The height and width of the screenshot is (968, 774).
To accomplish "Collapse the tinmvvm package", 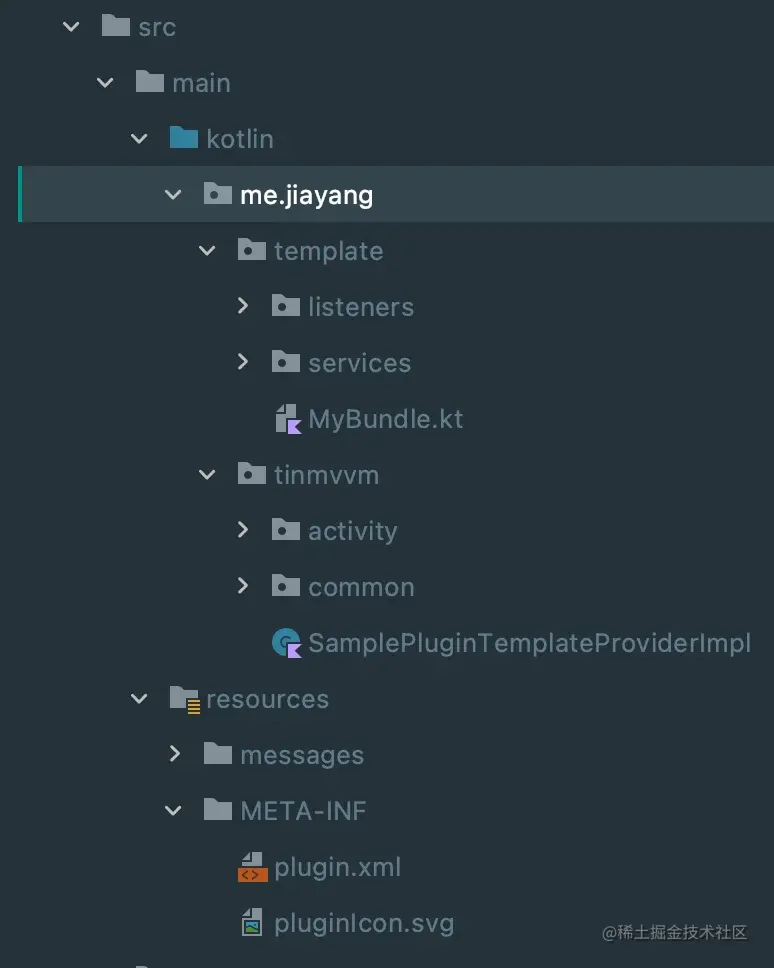I will tap(207, 474).
